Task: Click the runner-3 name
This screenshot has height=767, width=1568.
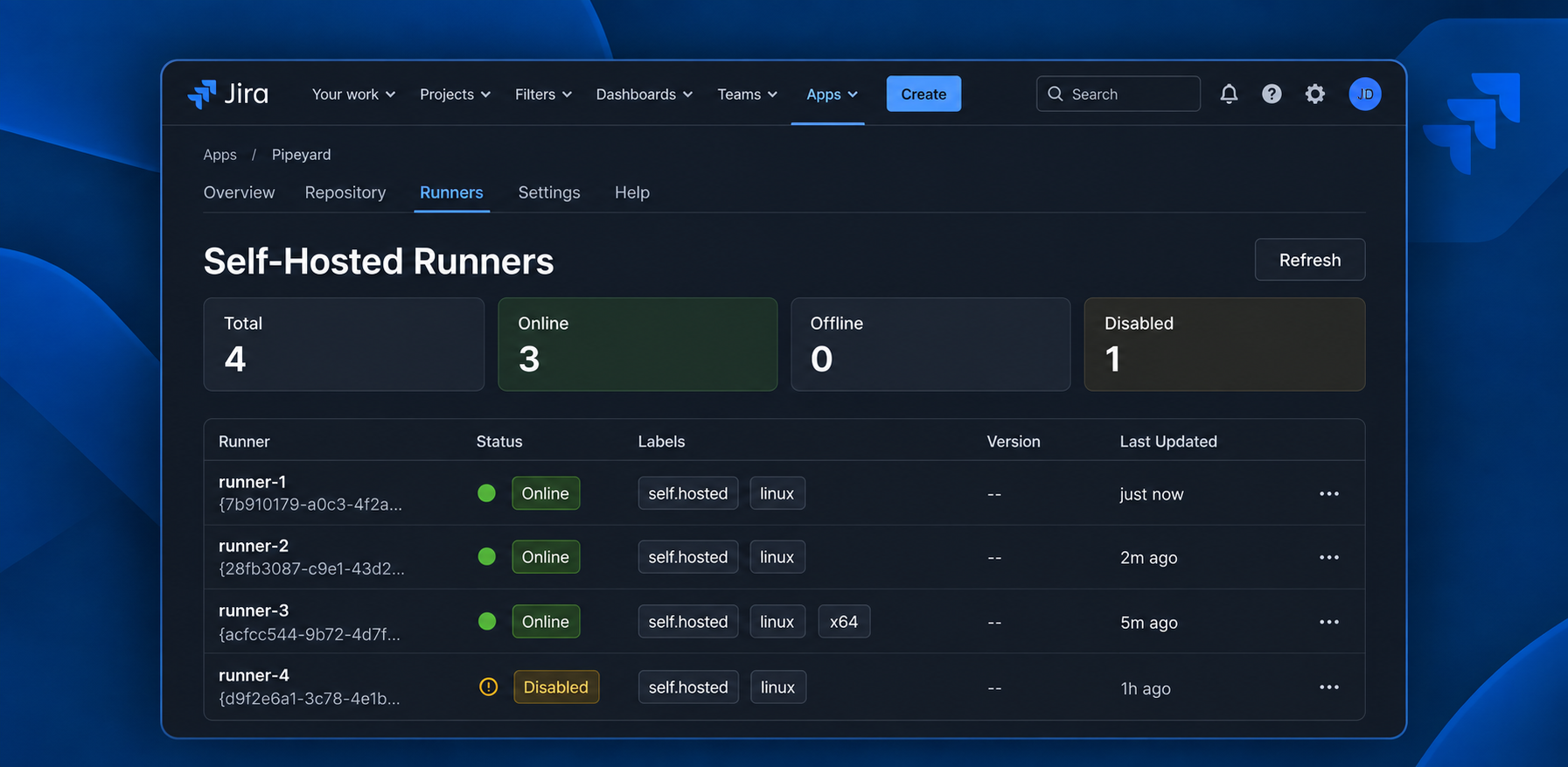Action: [x=254, y=610]
